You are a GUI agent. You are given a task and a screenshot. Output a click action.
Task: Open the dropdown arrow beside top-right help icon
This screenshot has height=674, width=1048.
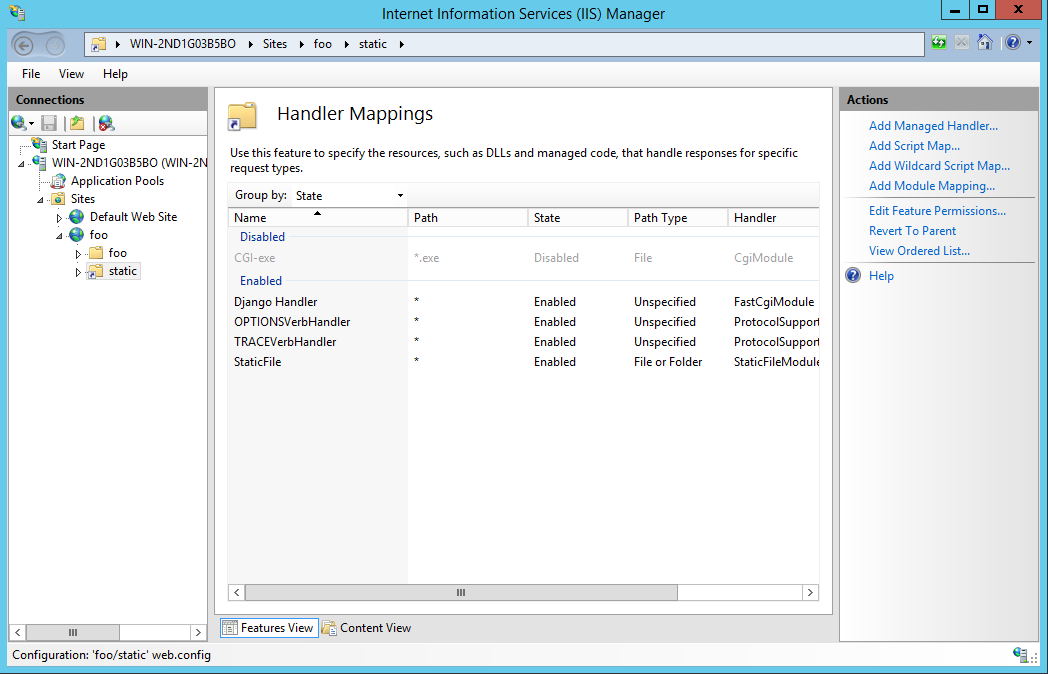pos(1029,43)
